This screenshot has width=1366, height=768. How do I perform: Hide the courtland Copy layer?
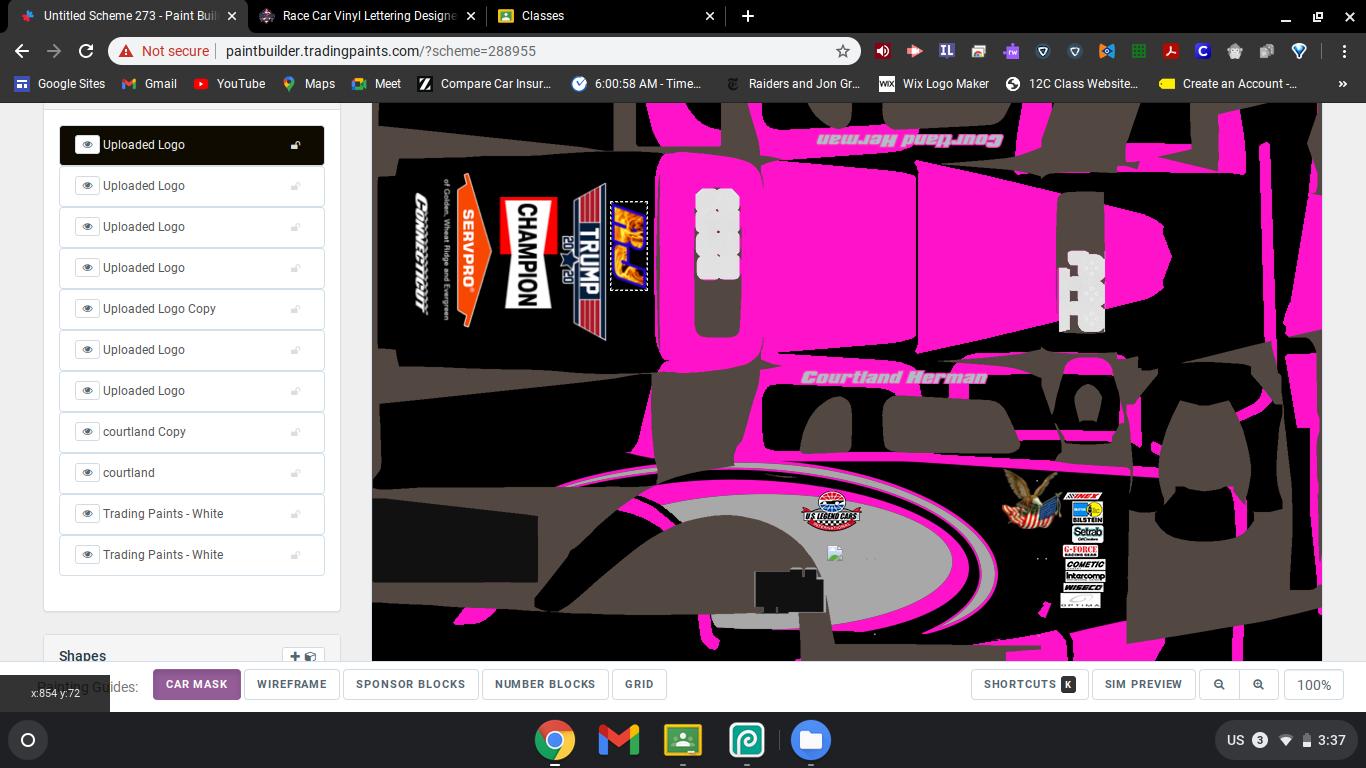pyautogui.click(x=87, y=432)
